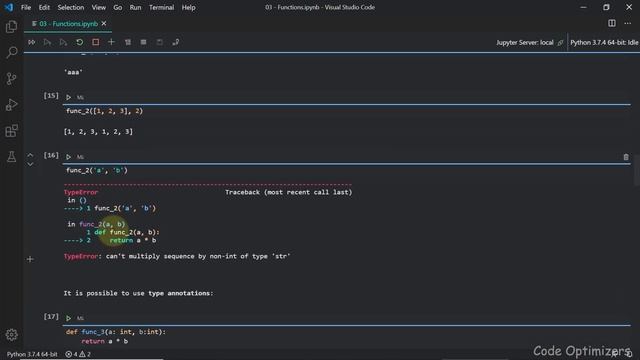Click Run All Cells in notebook toolbar
The image size is (640, 360).
[31, 42]
